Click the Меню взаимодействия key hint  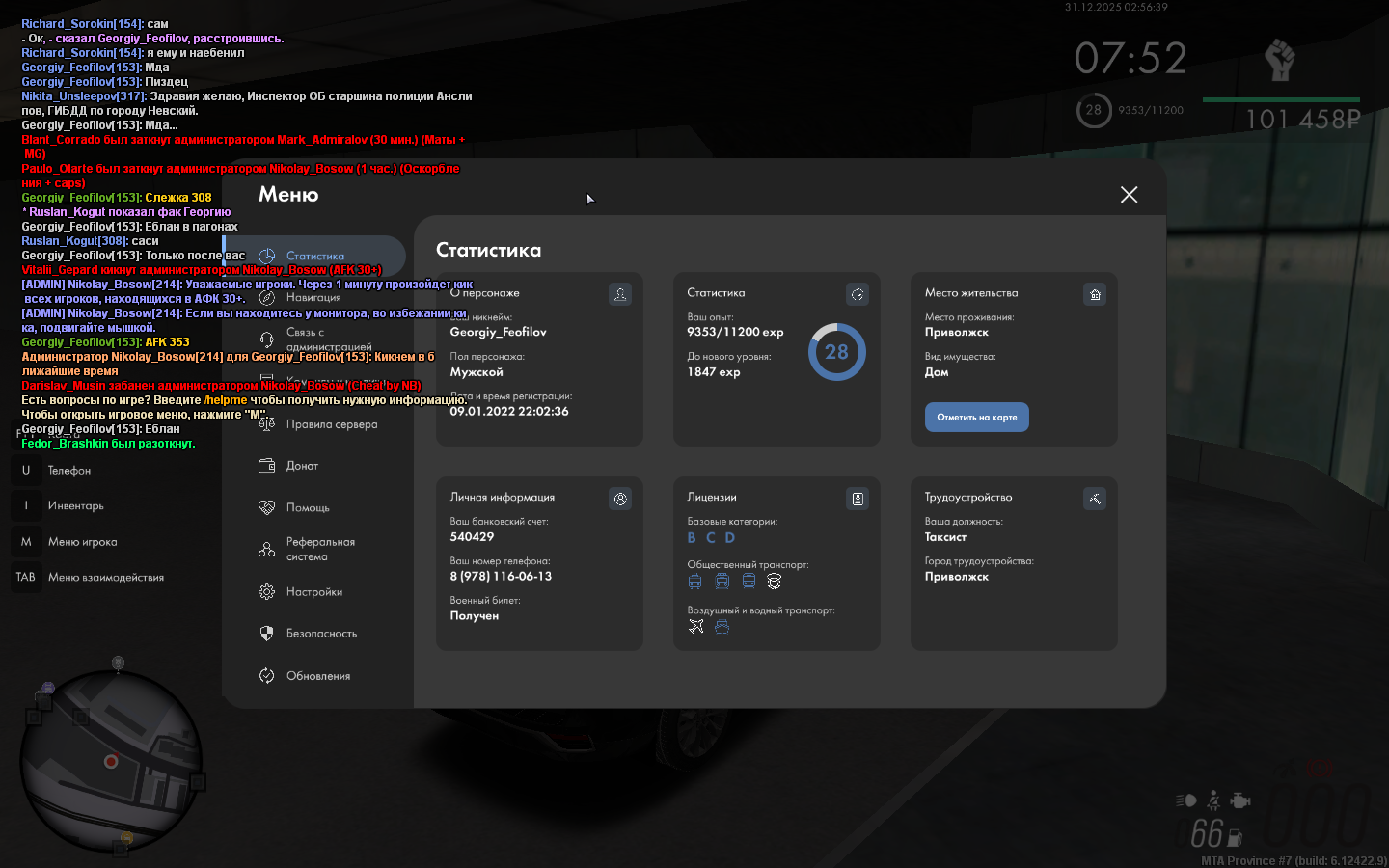point(90,578)
